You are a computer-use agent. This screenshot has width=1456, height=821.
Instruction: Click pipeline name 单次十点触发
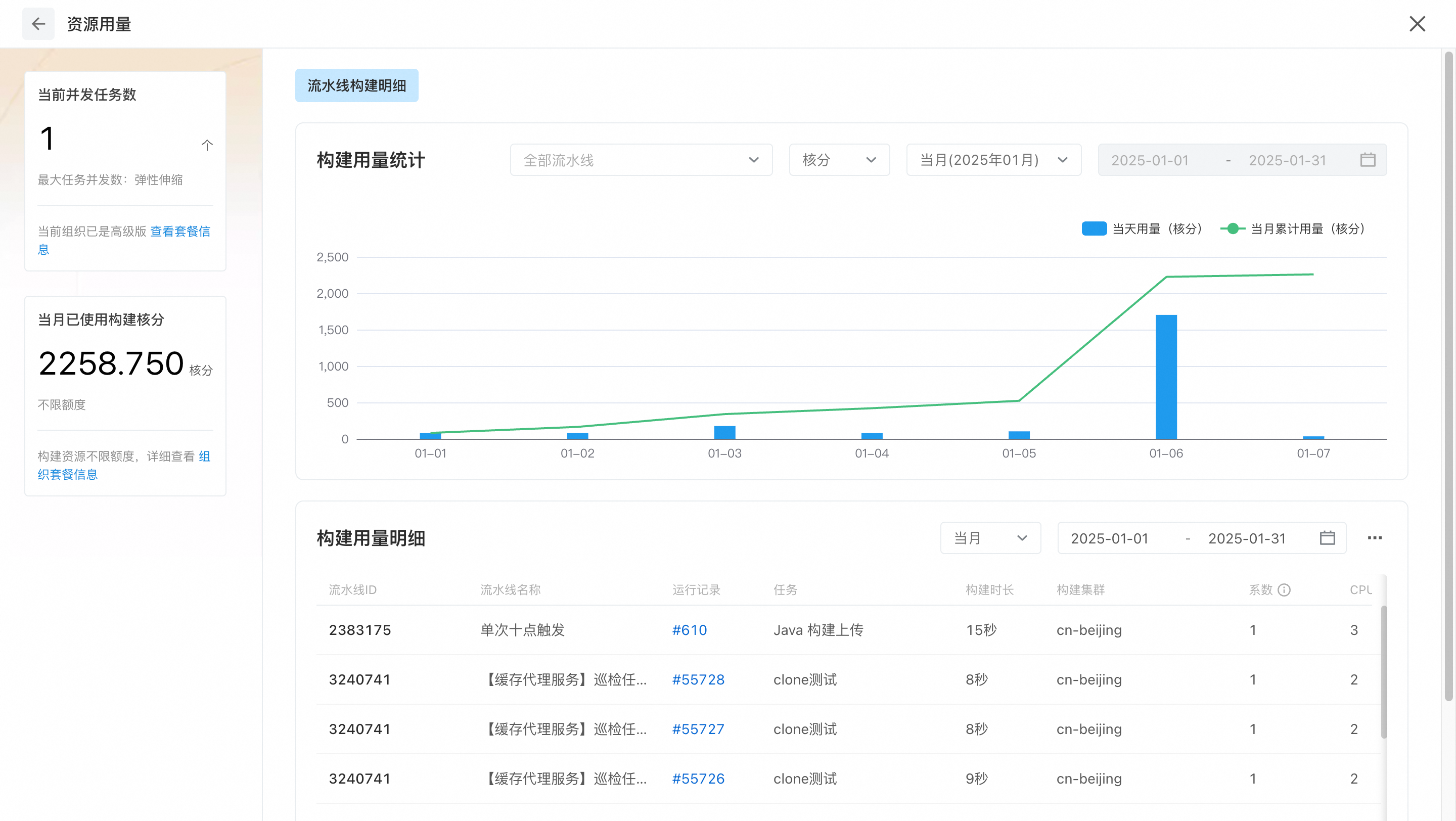click(522, 630)
